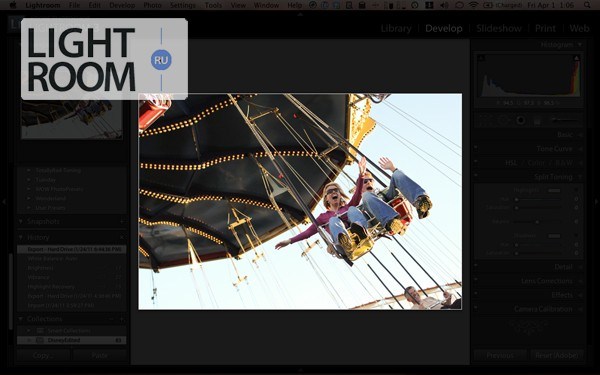Screen dimensions: 600x375
Task: Toggle the bottom filmstrip panel arrow
Action: (300, 370)
